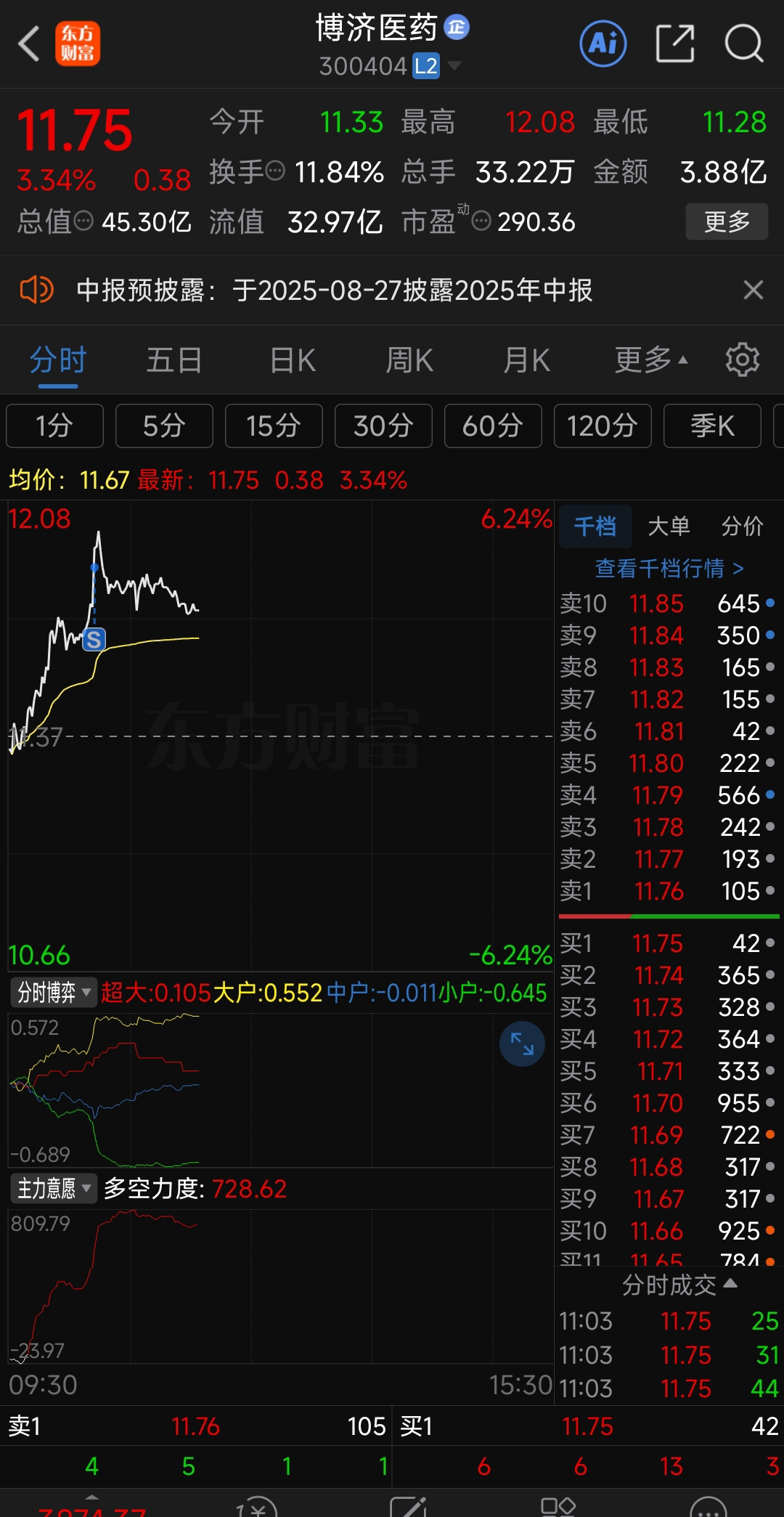Screen dimensions: 784x1517
Task: Expand the 更多 chart period dropdown
Action: (x=650, y=360)
